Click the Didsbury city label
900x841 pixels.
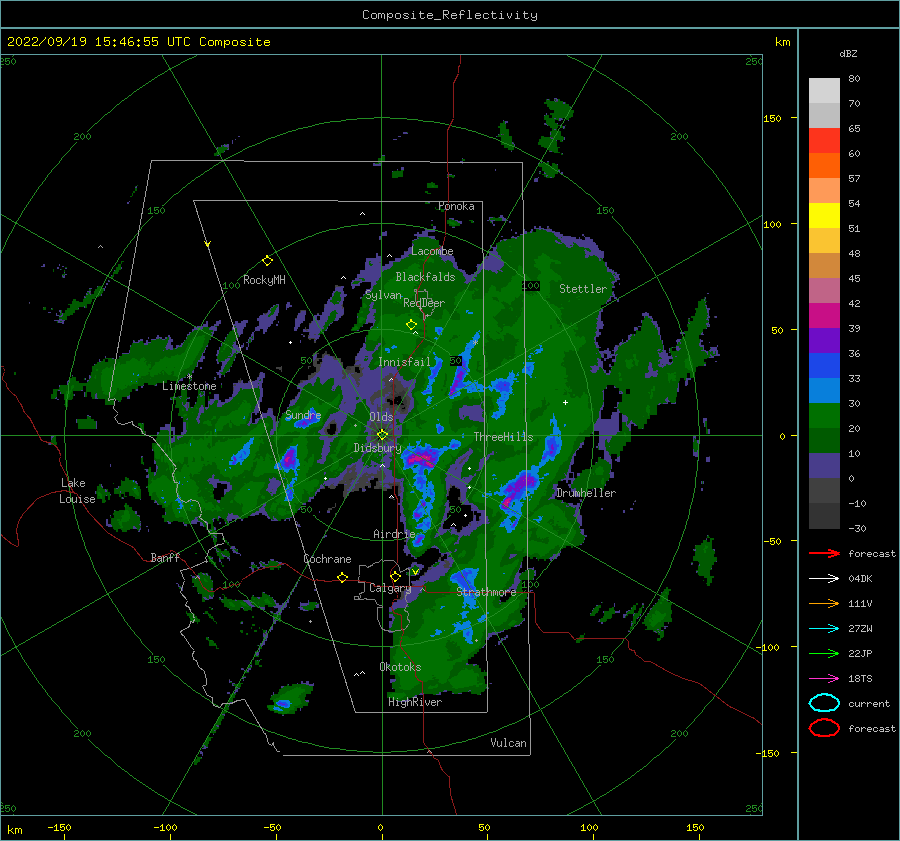tap(378, 448)
